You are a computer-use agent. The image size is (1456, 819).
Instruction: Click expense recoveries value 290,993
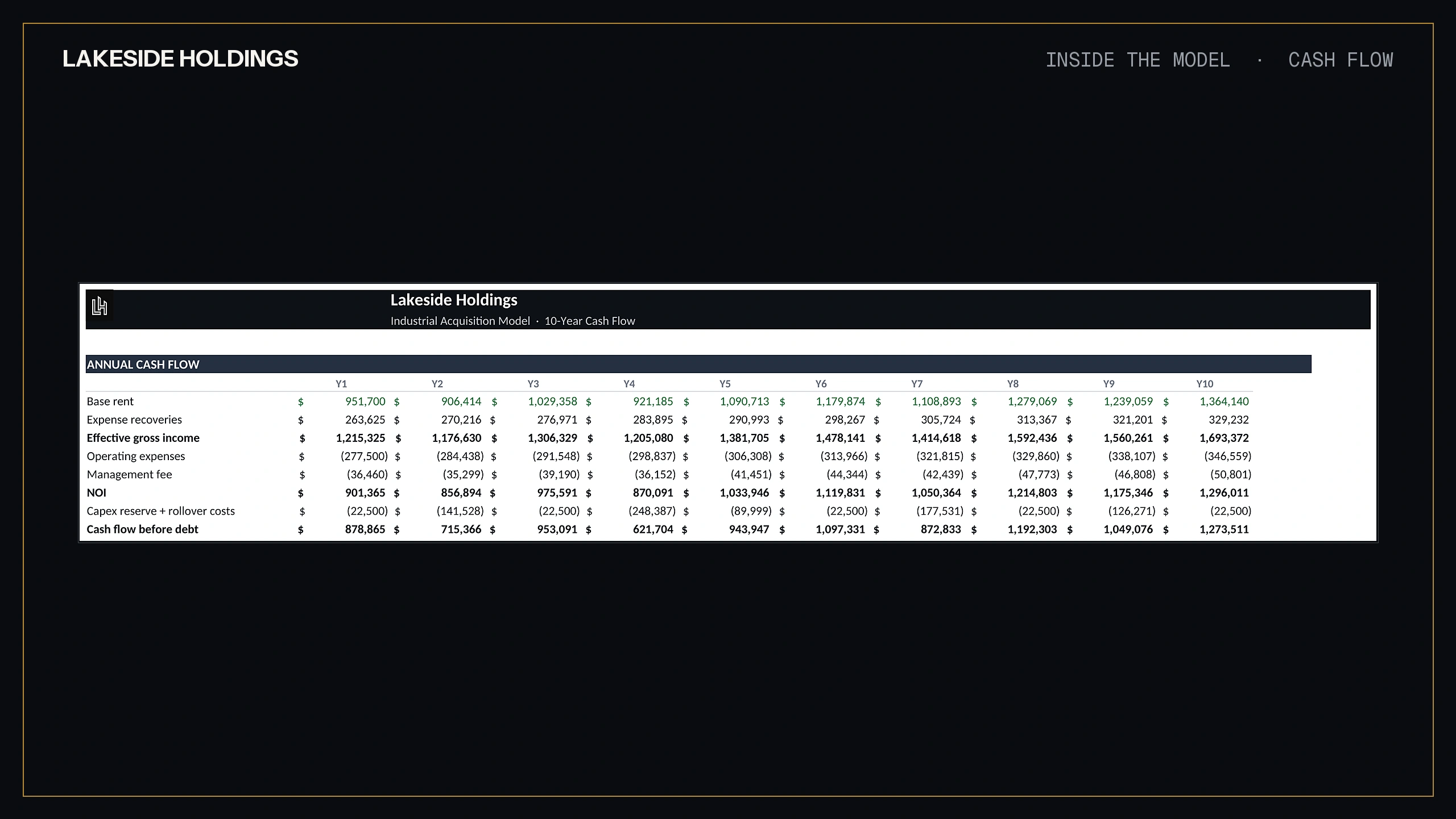pos(749,420)
